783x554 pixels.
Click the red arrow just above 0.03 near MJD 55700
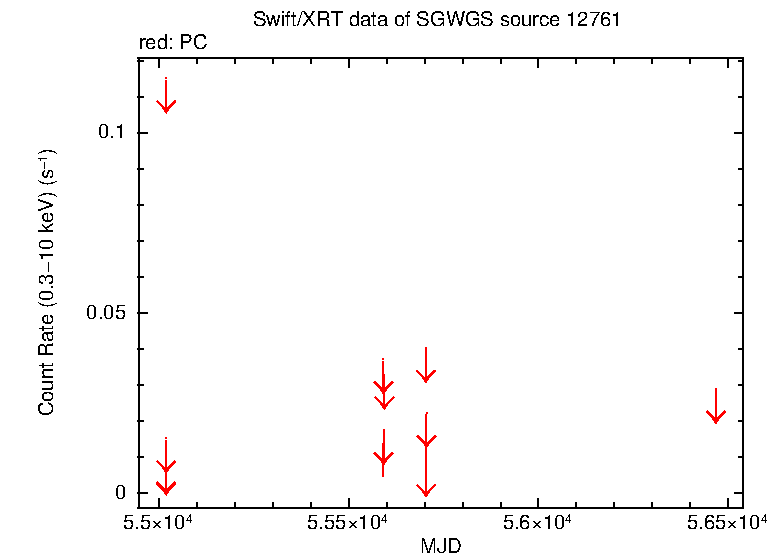coord(426,374)
